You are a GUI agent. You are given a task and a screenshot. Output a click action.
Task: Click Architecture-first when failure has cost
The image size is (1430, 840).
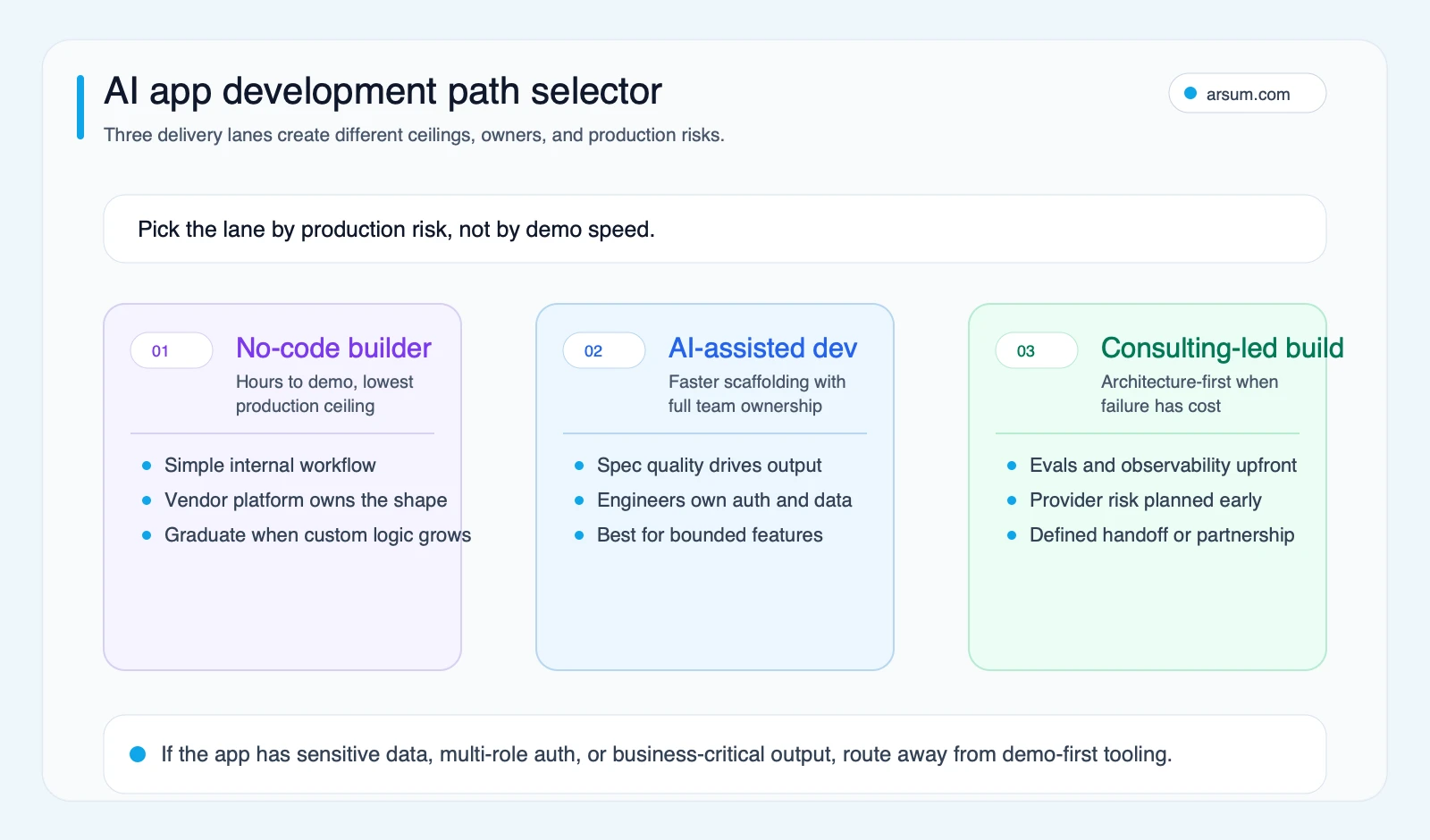[x=1190, y=393]
